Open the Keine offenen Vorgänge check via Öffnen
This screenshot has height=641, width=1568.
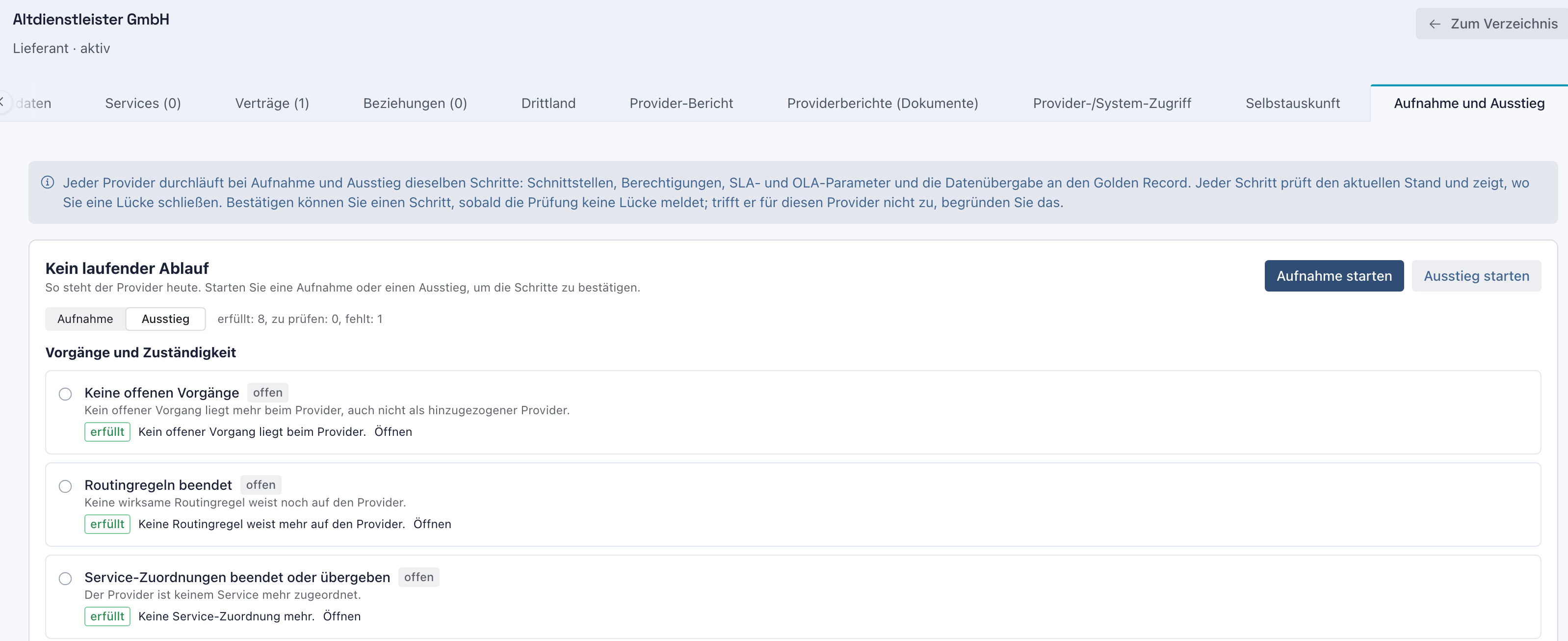click(393, 431)
